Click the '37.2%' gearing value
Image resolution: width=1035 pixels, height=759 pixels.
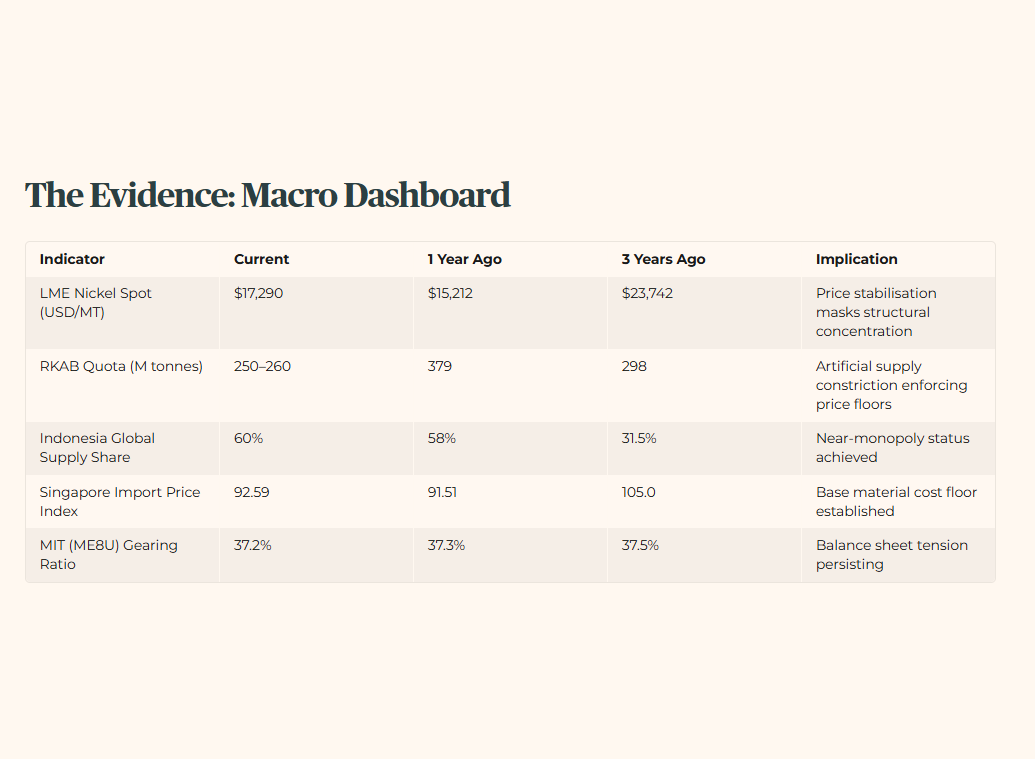coord(252,545)
